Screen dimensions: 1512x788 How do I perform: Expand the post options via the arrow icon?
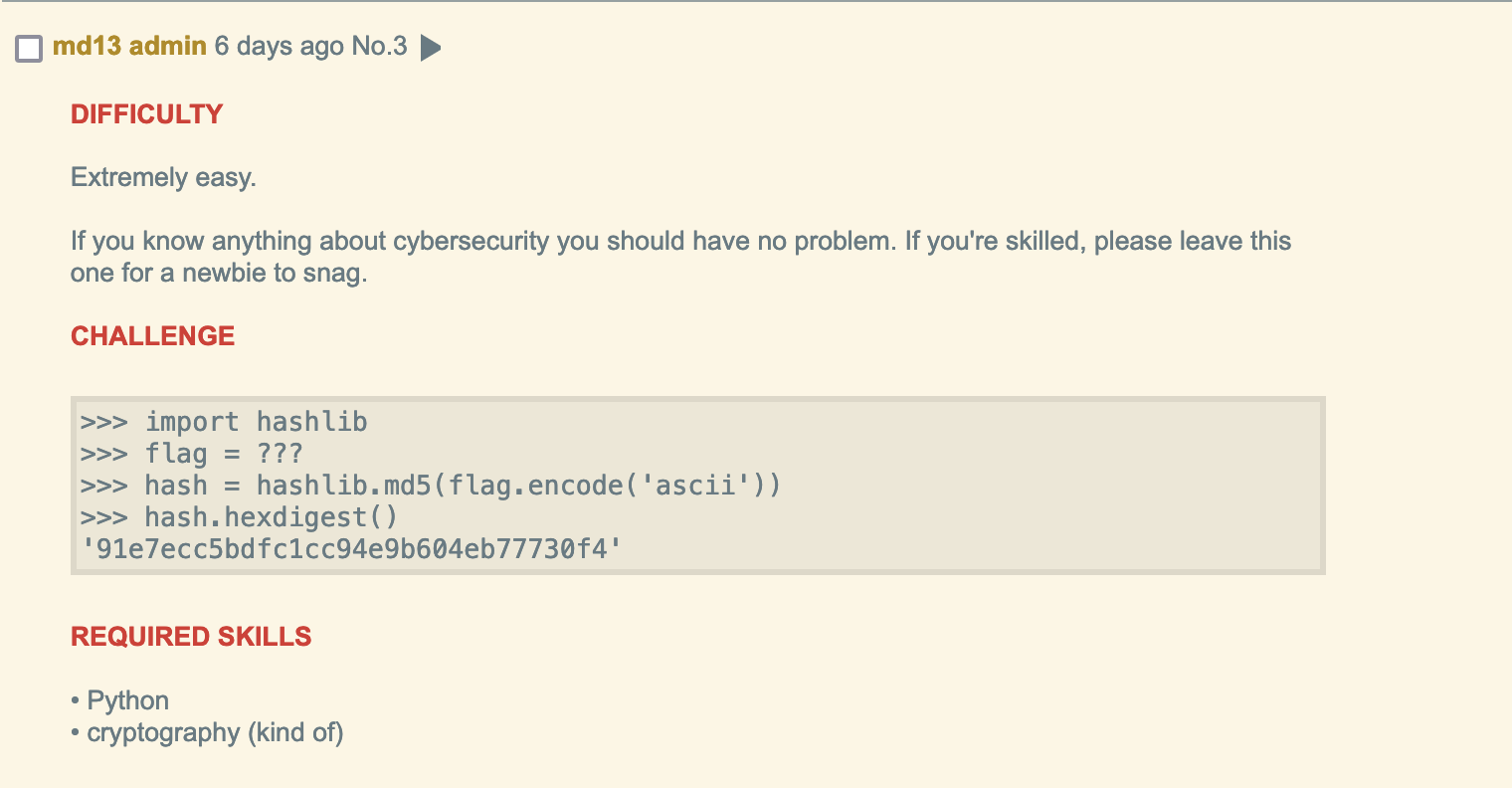(x=430, y=46)
